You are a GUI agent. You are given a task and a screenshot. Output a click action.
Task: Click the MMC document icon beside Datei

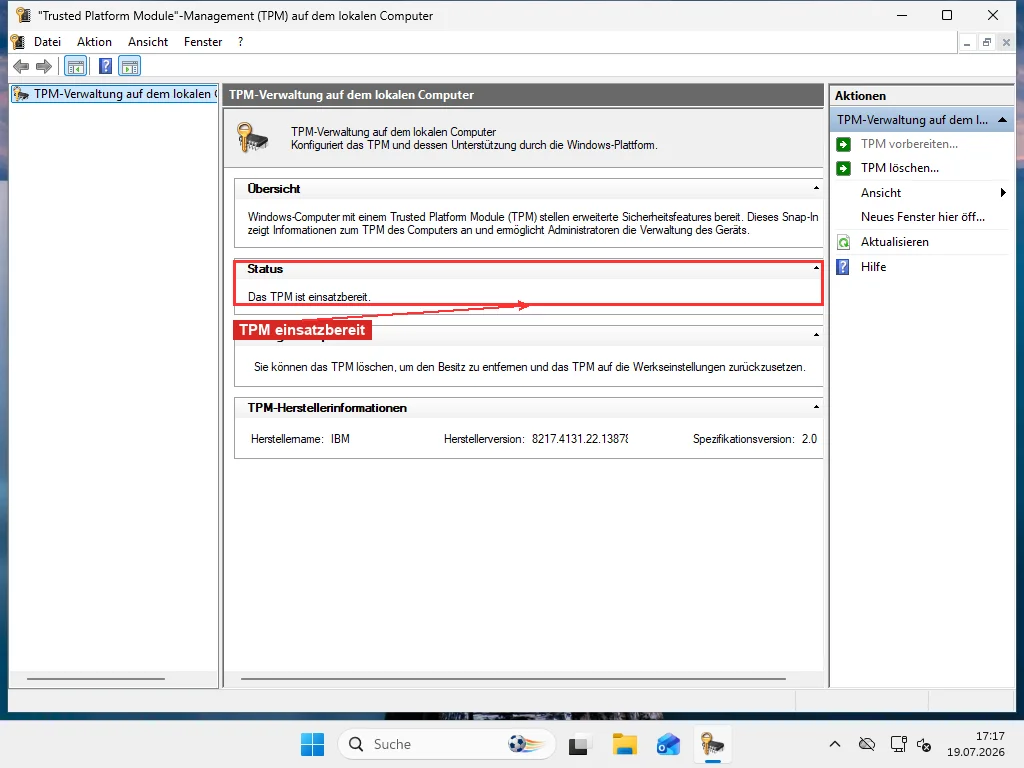pyautogui.click(x=18, y=42)
